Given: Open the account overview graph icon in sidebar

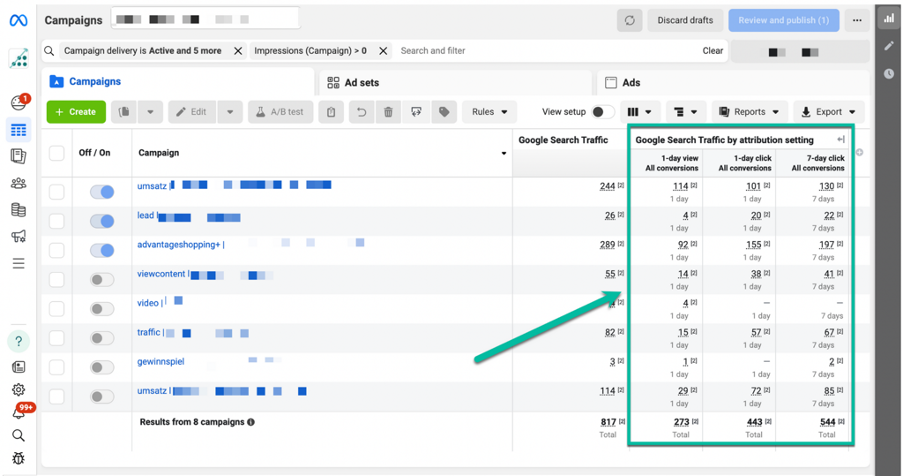Looking at the screenshot, I should 18,59.
